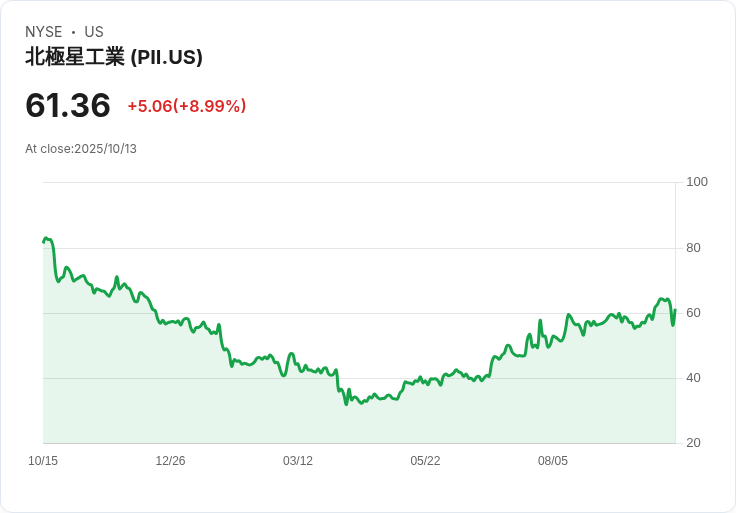Select the 12/26 date axis label
This screenshot has height=513, width=736.
click(x=170, y=461)
